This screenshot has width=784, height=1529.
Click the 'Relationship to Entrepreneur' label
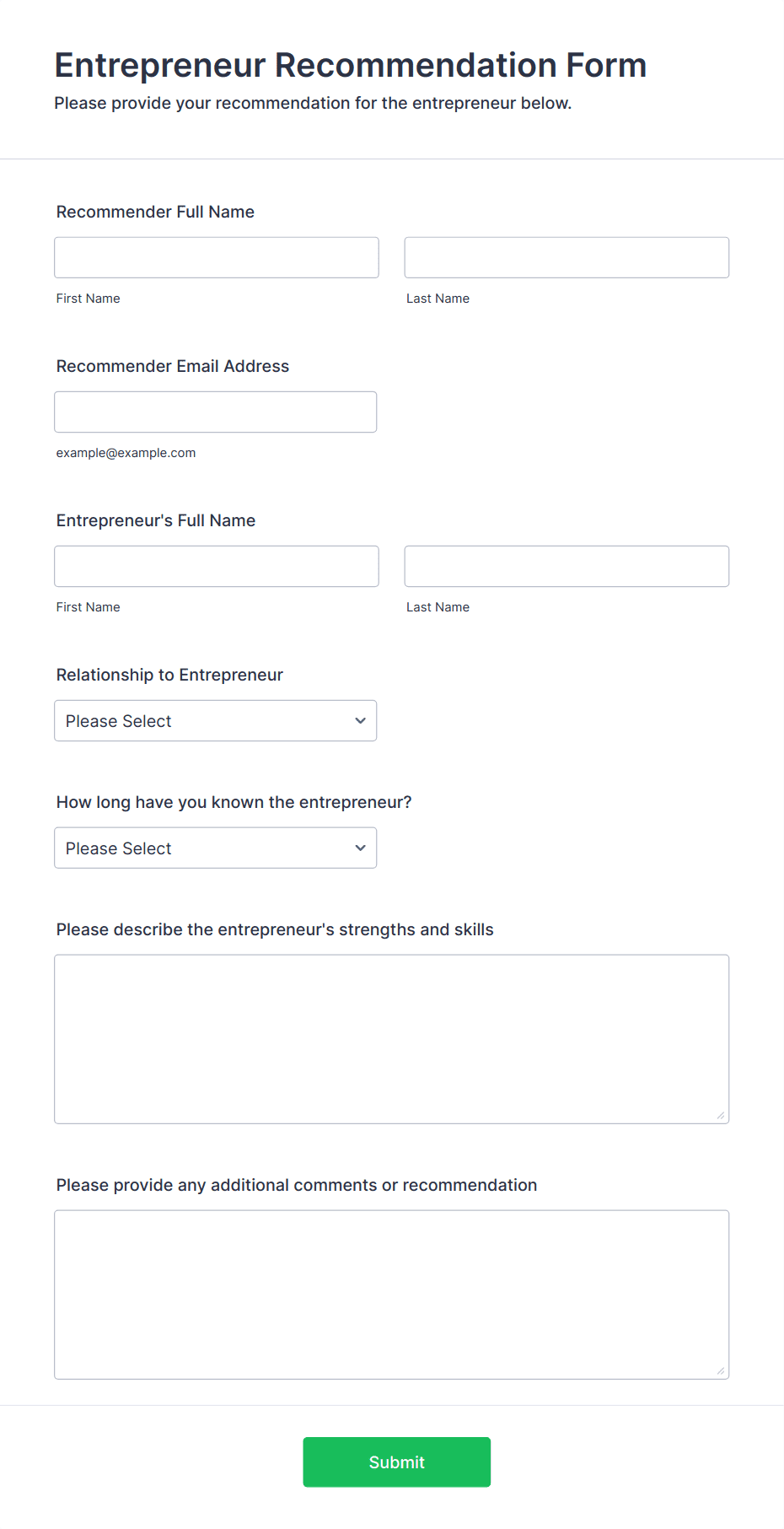[x=169, y=675]
